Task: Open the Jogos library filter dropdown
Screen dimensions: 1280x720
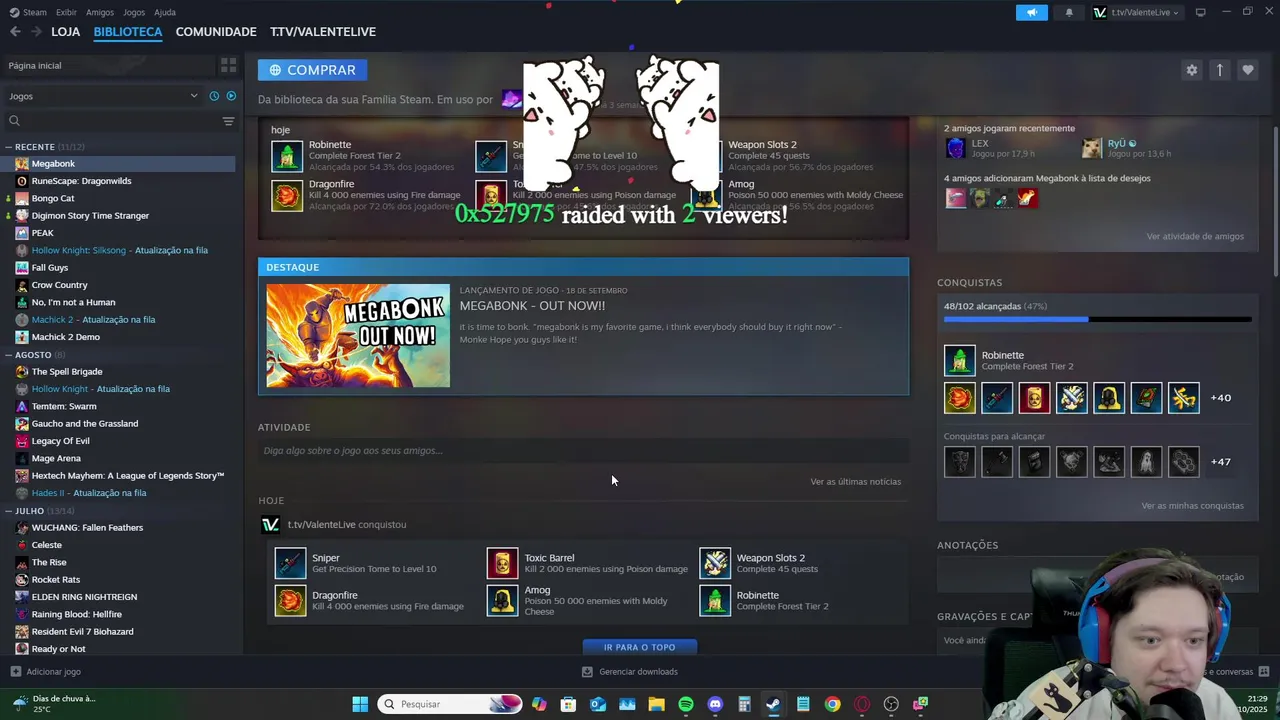Action: point(103,96)
